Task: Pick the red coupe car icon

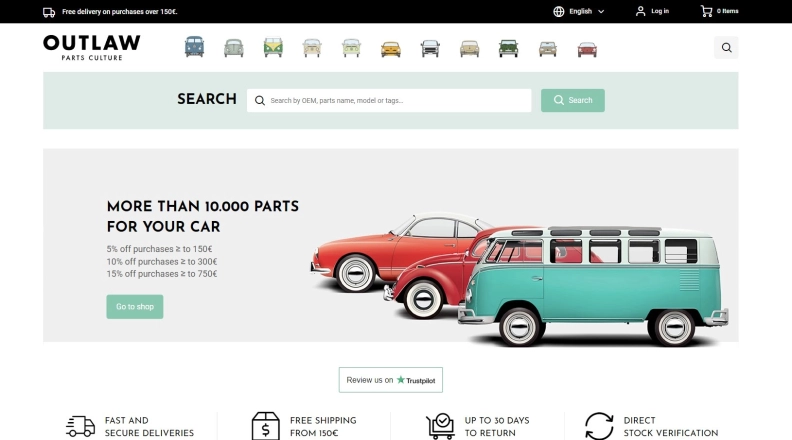Action: point(587,50)
